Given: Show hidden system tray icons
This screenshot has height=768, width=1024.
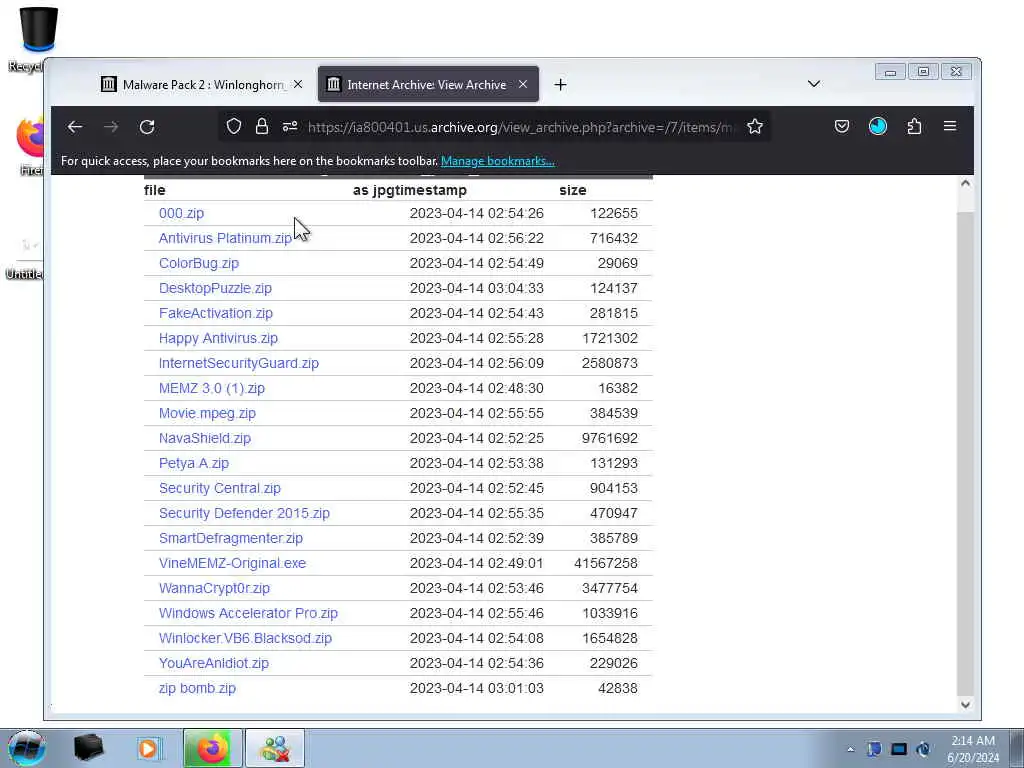Looking at the screenshot, I should pyautogui.click(x=850, y=749).
